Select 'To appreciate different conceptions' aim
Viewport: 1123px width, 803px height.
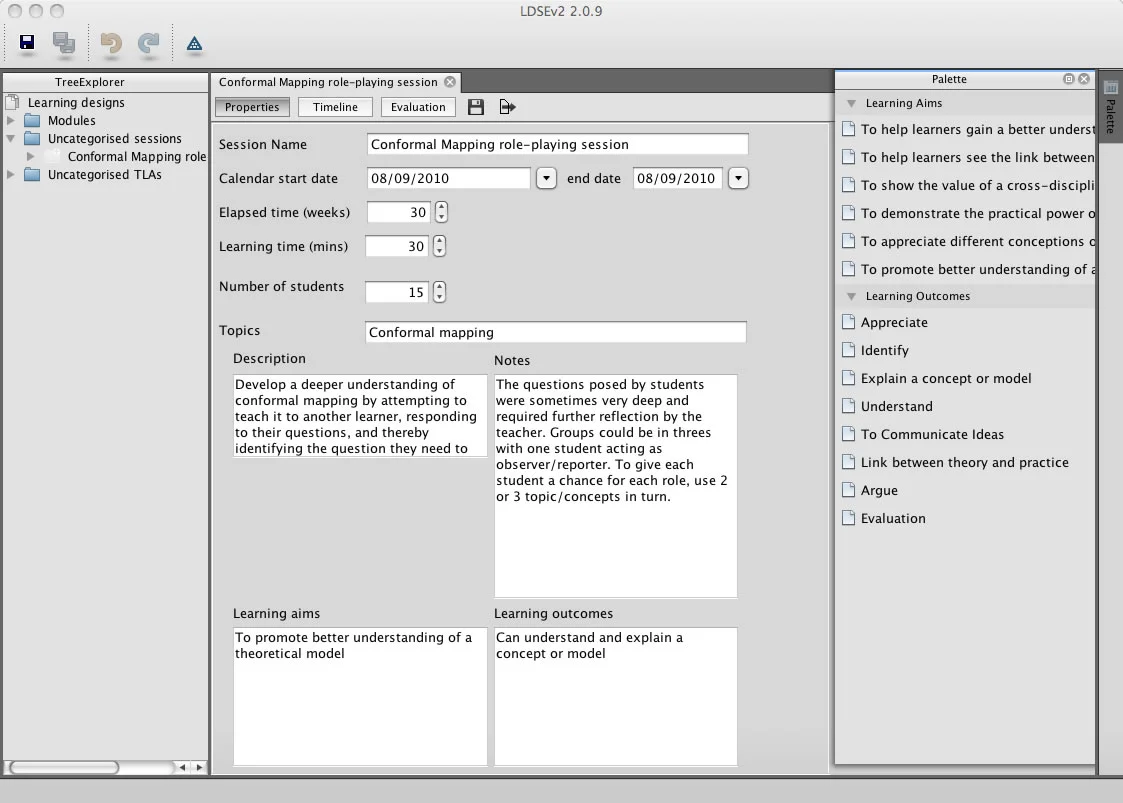968,241
